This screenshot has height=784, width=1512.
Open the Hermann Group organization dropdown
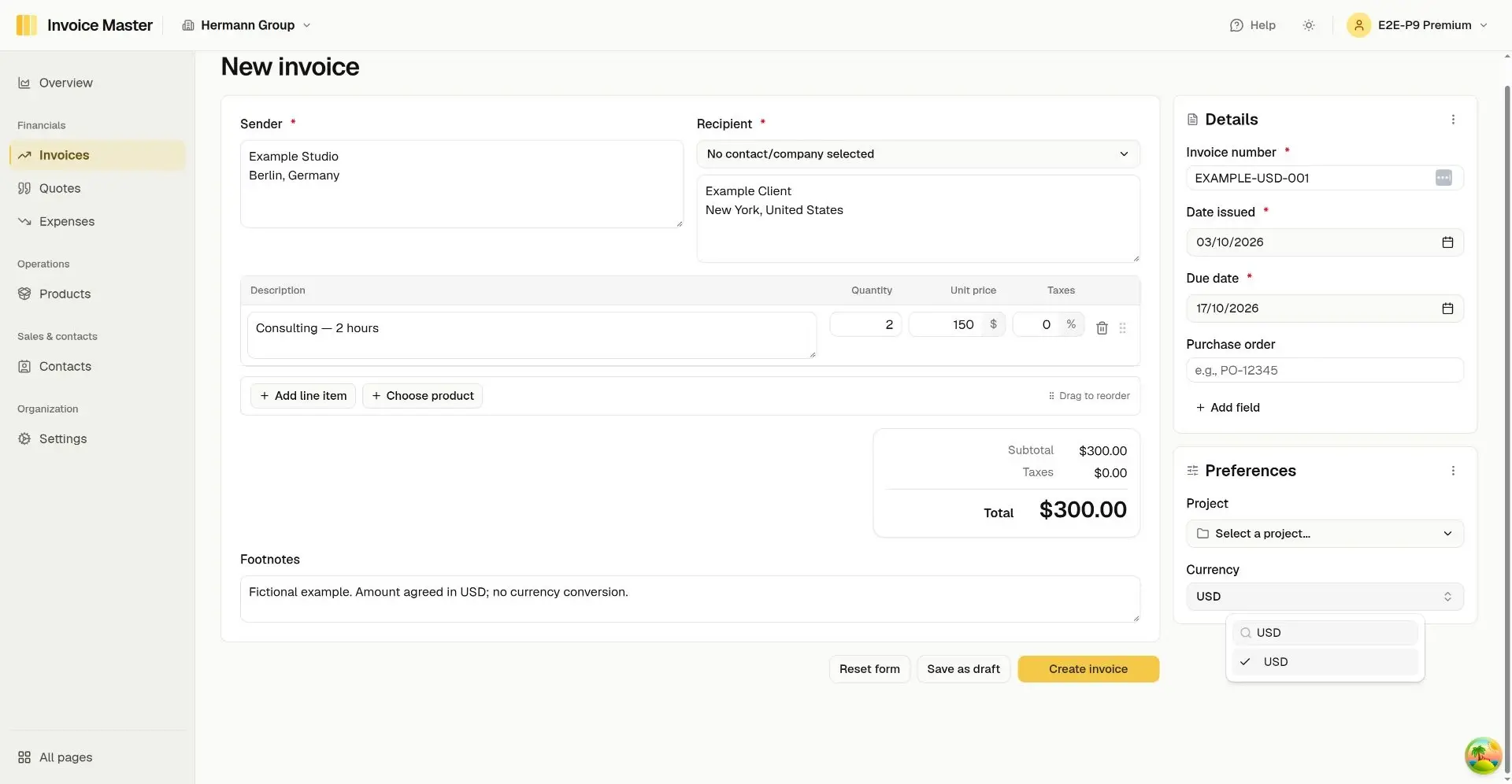tap(246, 25)
